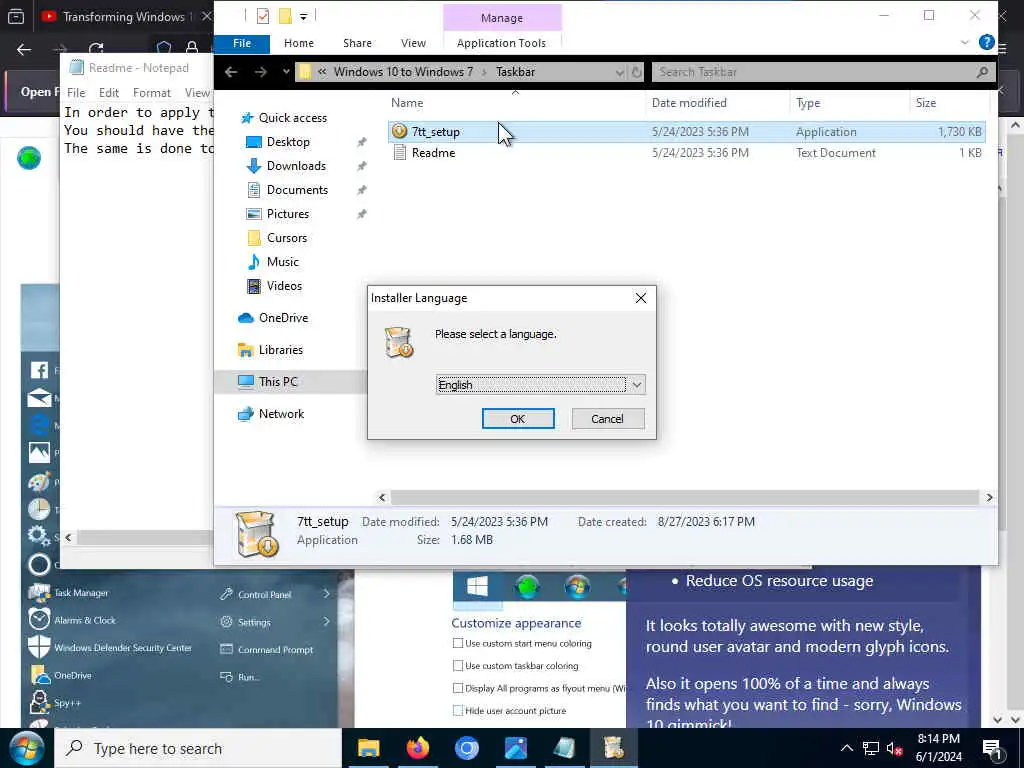Open Explorer help icon
This screenshot has height=768, width=1024.
pyautogui.click(x=986, y=42)
